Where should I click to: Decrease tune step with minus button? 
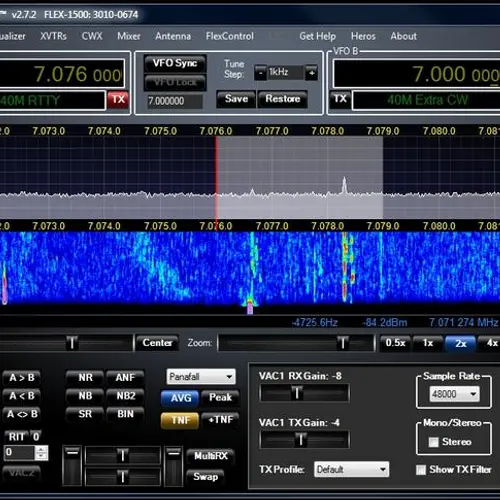pos(260,72)
